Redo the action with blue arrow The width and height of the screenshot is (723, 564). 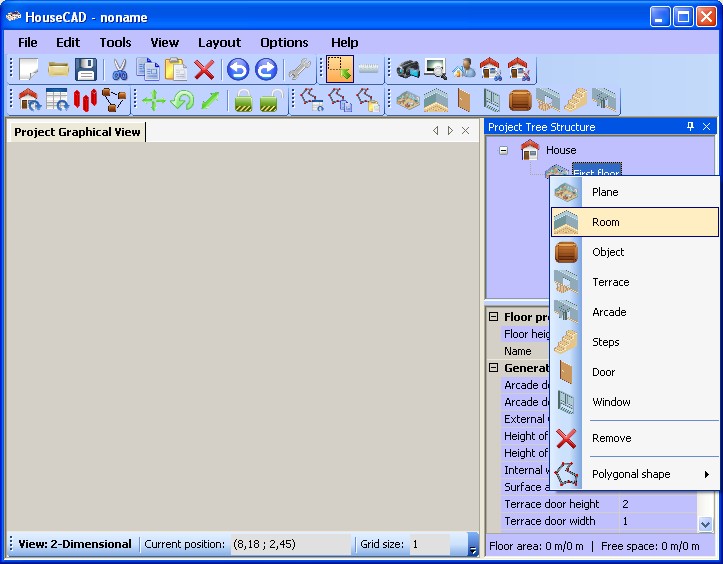(x=266, y=70)
